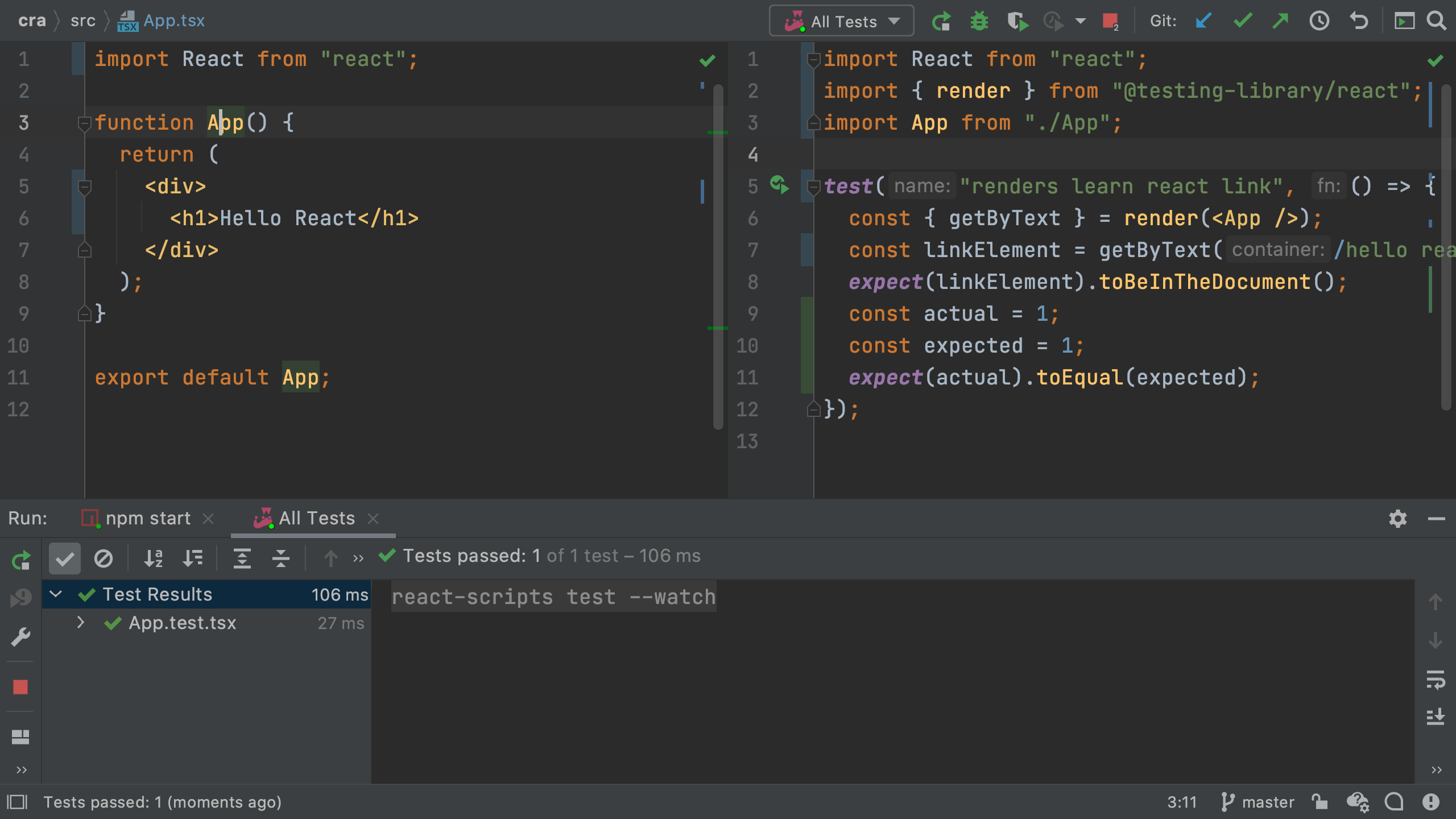
Task: Click the rollback undo arrow icon
Action: 1359,22
